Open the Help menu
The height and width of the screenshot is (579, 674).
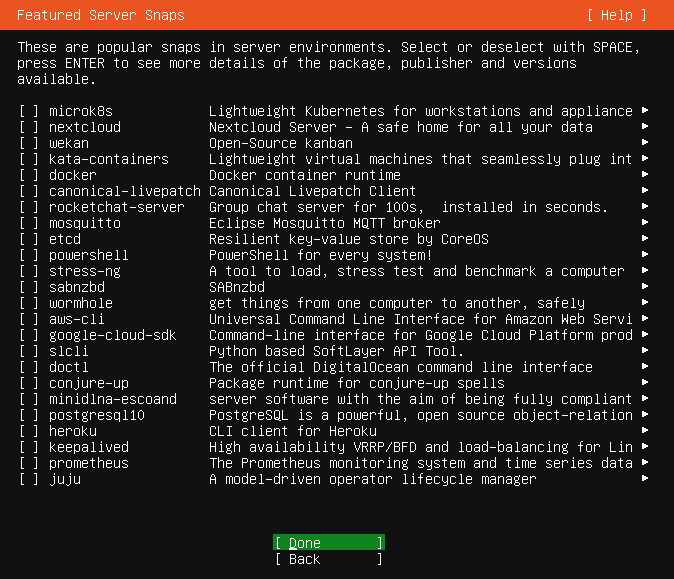click(617, 15)
